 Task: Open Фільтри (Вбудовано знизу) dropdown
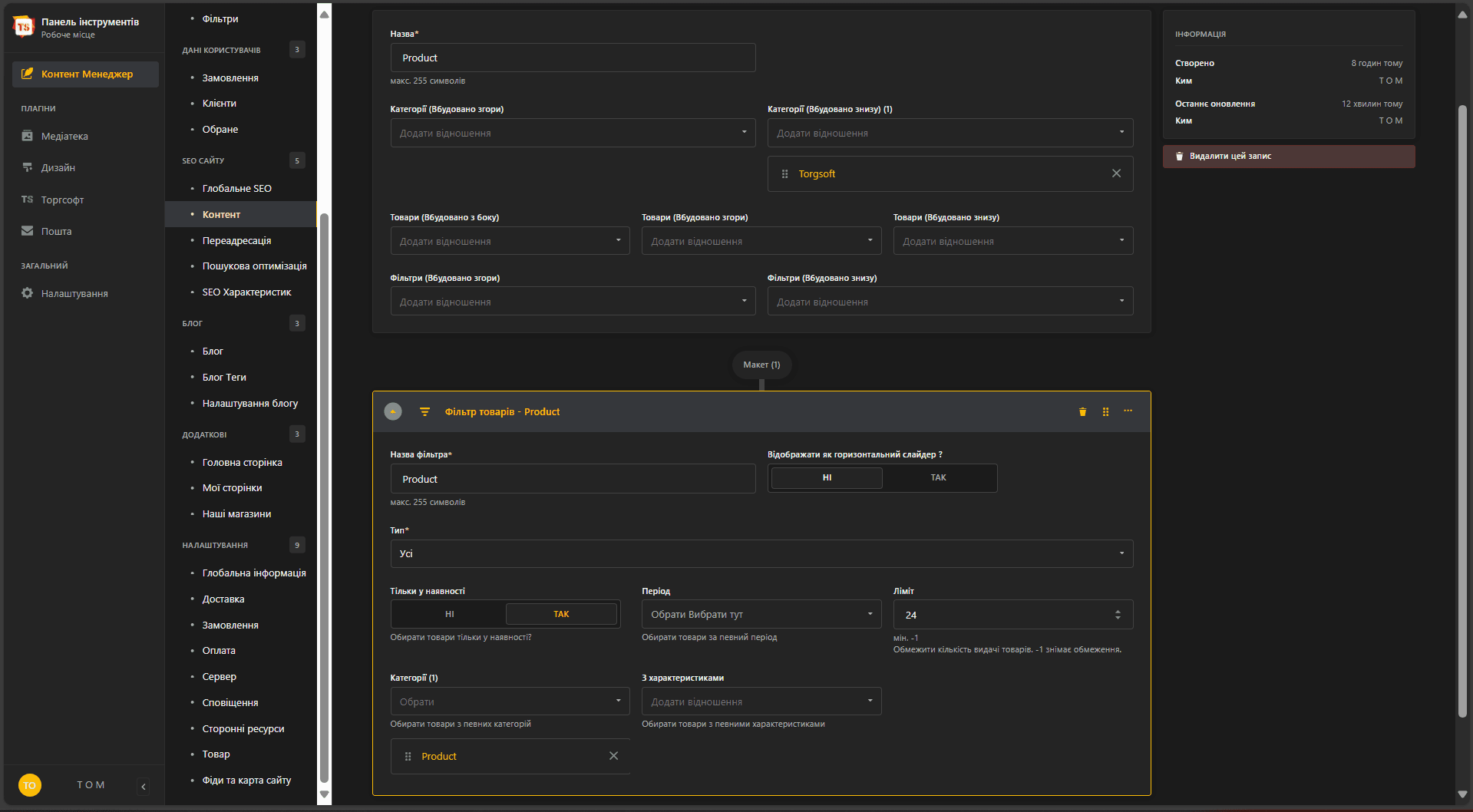coord(950,302)
